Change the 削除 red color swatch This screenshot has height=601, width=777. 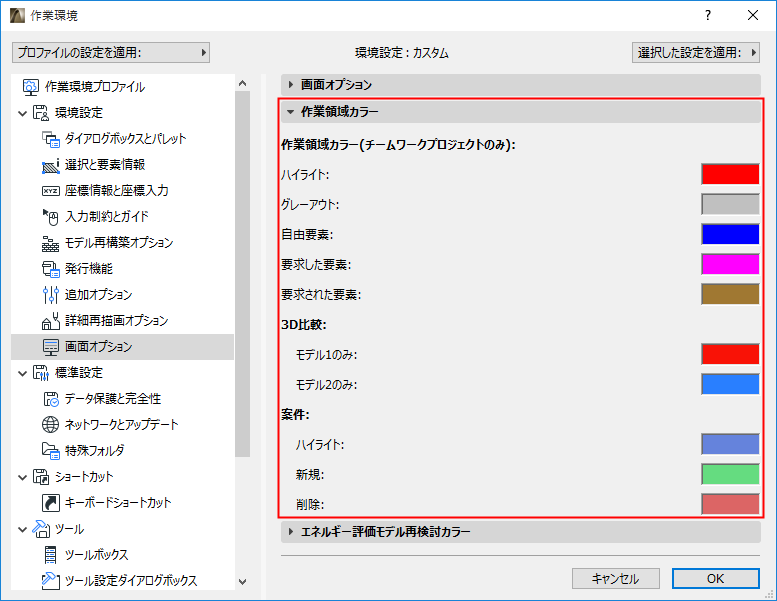pos(730,504)
